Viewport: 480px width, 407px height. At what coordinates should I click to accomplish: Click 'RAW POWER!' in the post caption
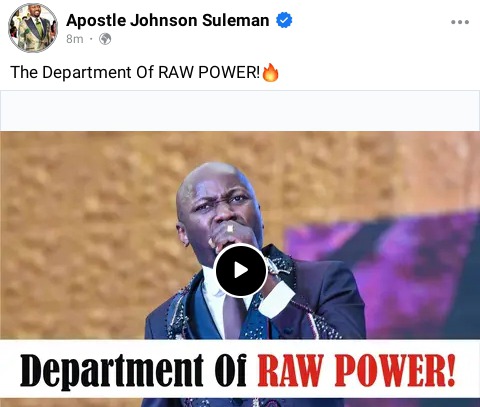coord(209,72)
